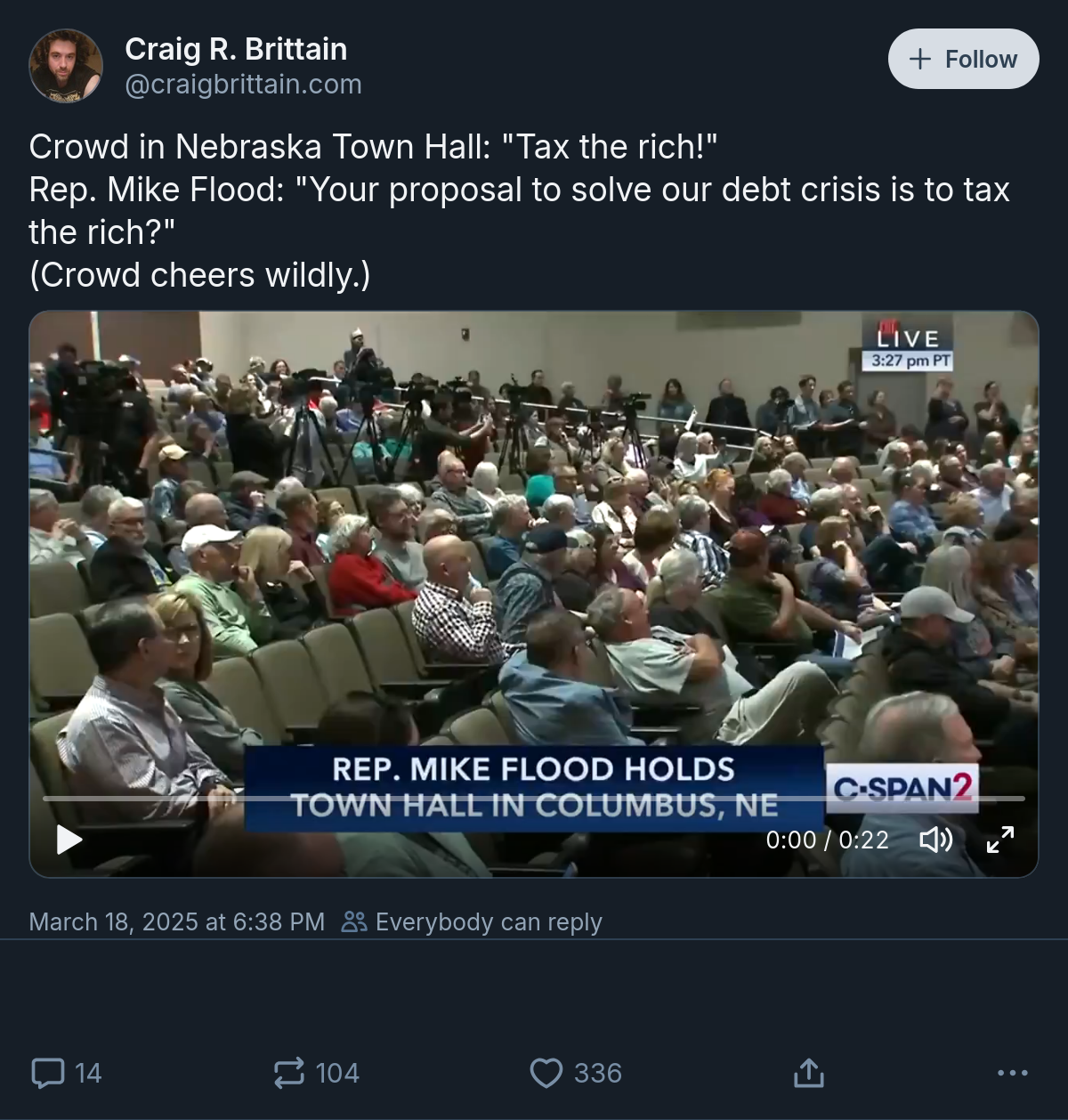Open the three-dot more options menu
The width and height of the screenshot is (1068, 1120).
(1013, 1073)
